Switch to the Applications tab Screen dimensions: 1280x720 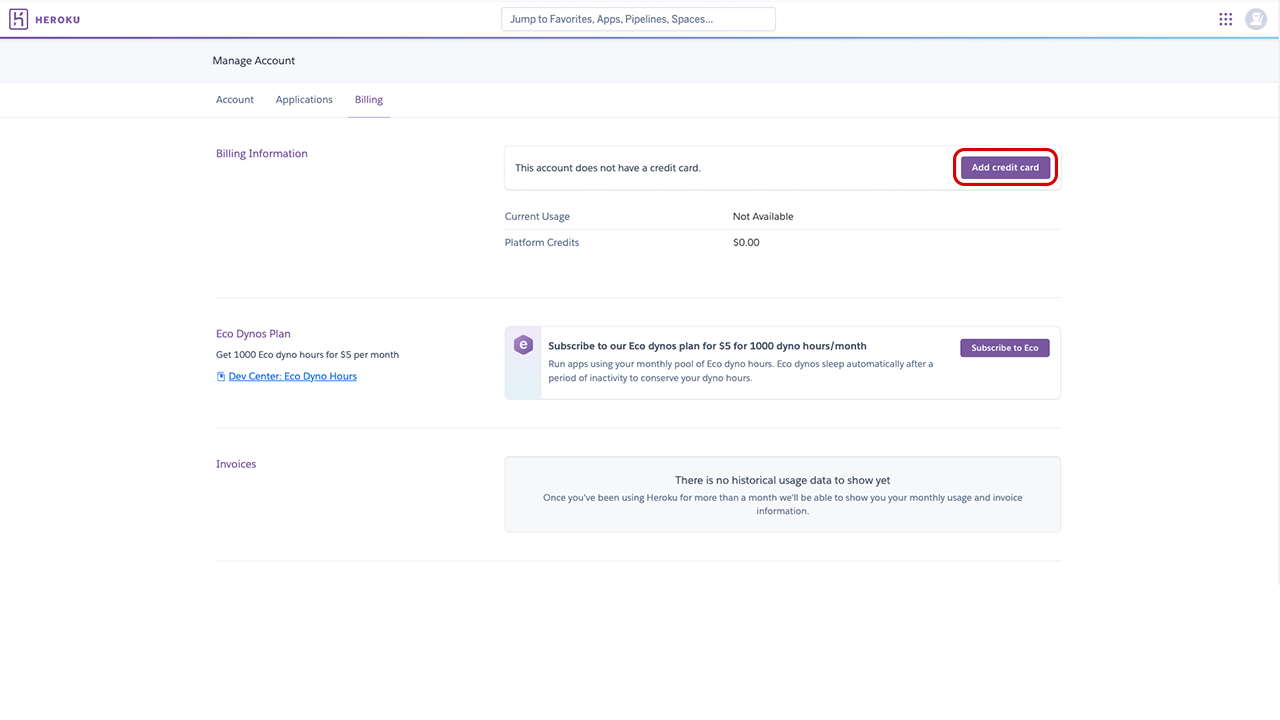(304, 100)
